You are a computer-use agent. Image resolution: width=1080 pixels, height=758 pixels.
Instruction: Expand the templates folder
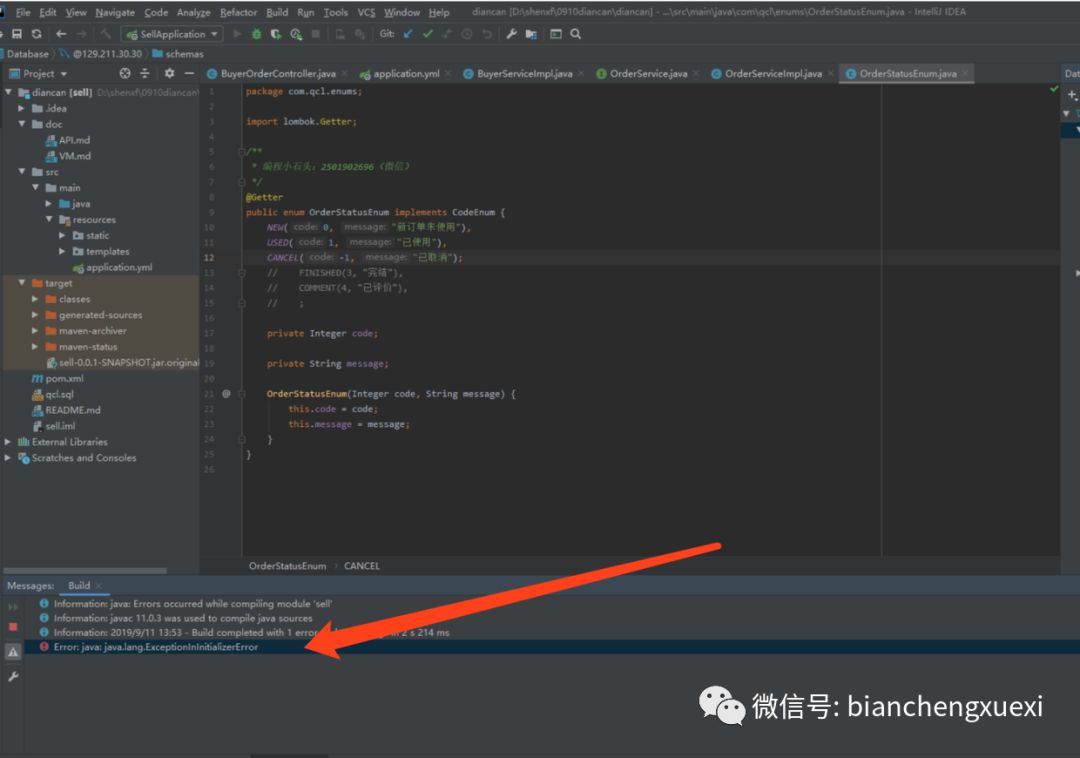point(62,251)
